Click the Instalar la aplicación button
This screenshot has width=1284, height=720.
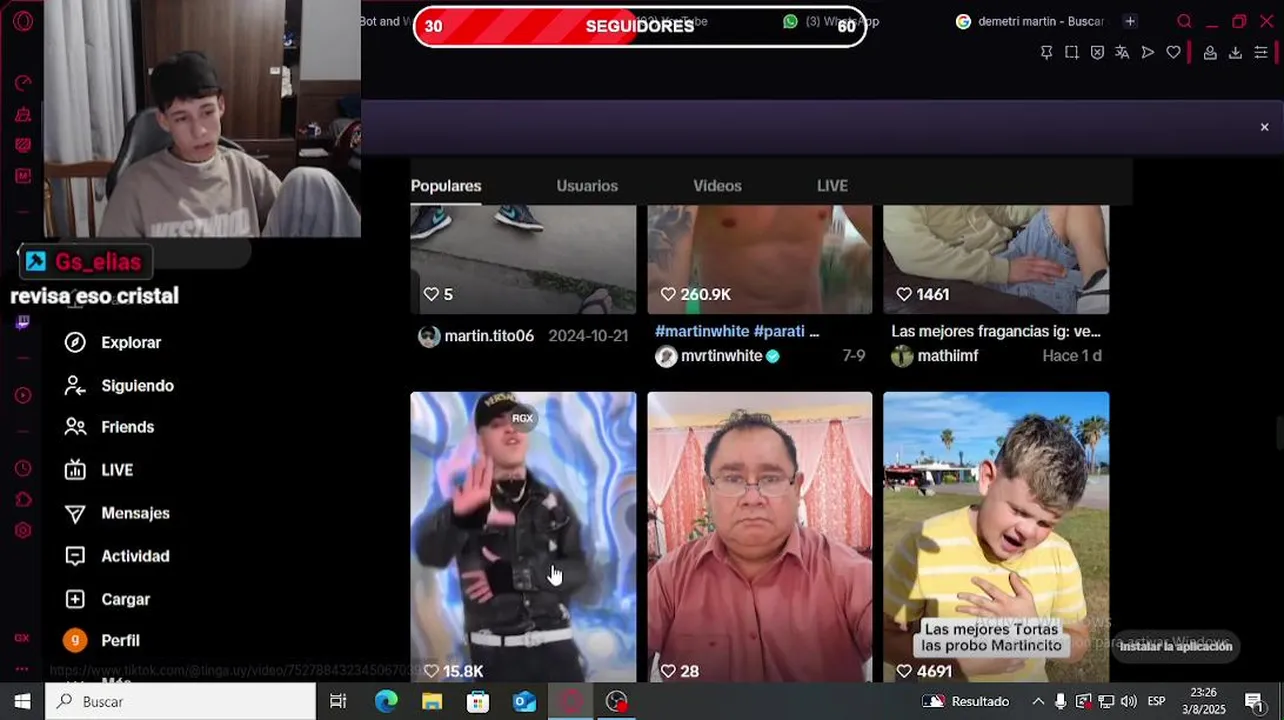1175,646
